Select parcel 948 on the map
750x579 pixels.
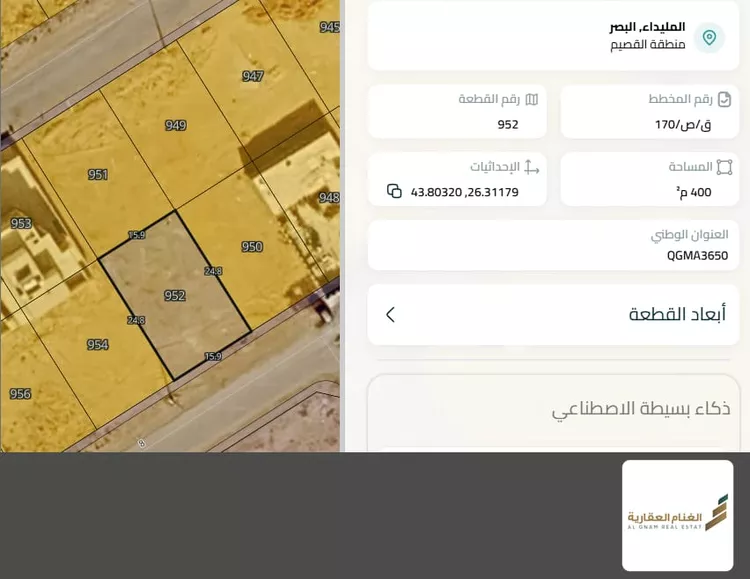(x=329, y=197)
